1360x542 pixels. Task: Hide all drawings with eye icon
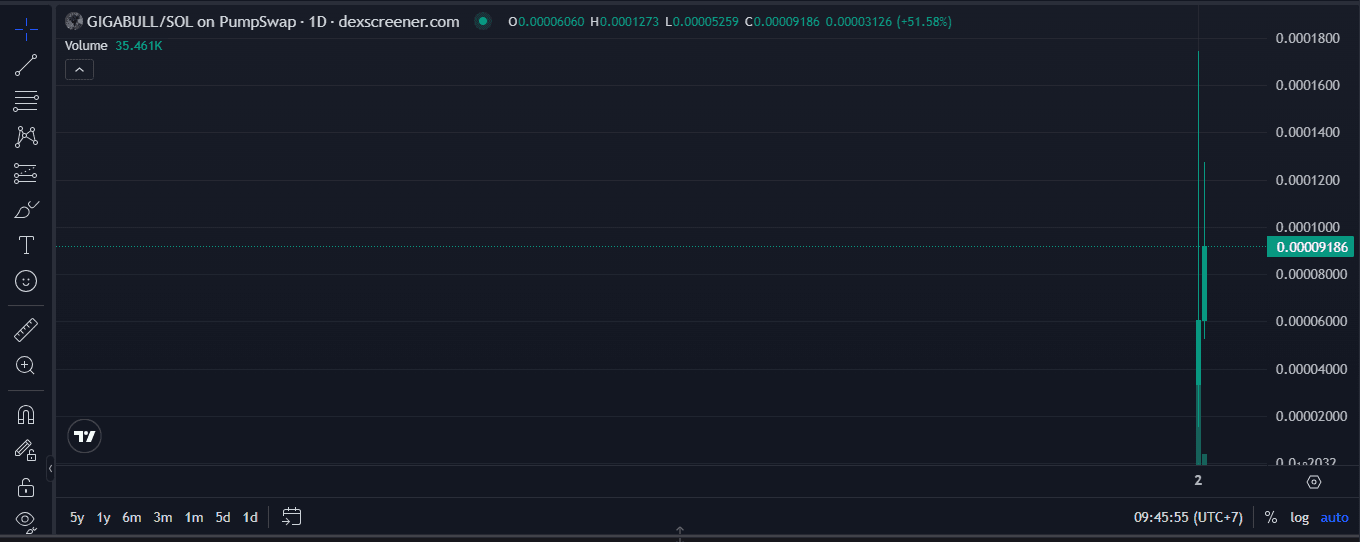point(26,519)
